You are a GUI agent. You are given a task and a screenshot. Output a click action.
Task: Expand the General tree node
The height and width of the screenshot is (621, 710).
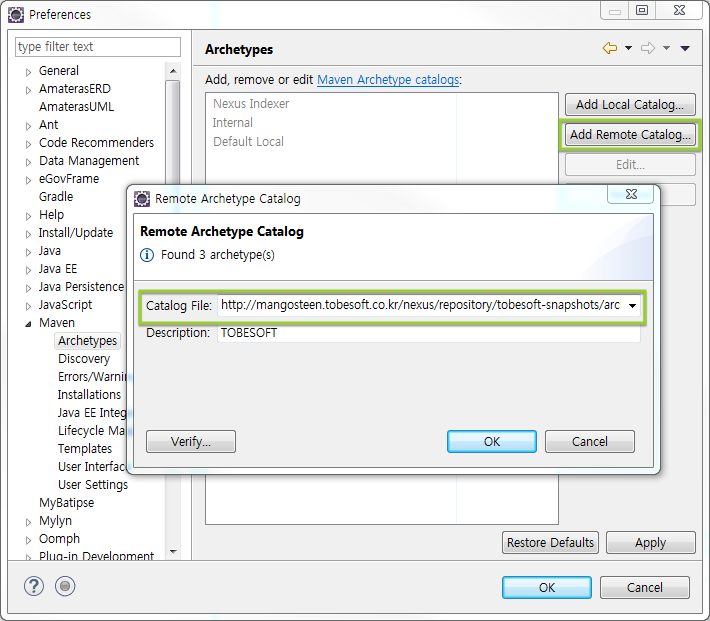[29, 72]
